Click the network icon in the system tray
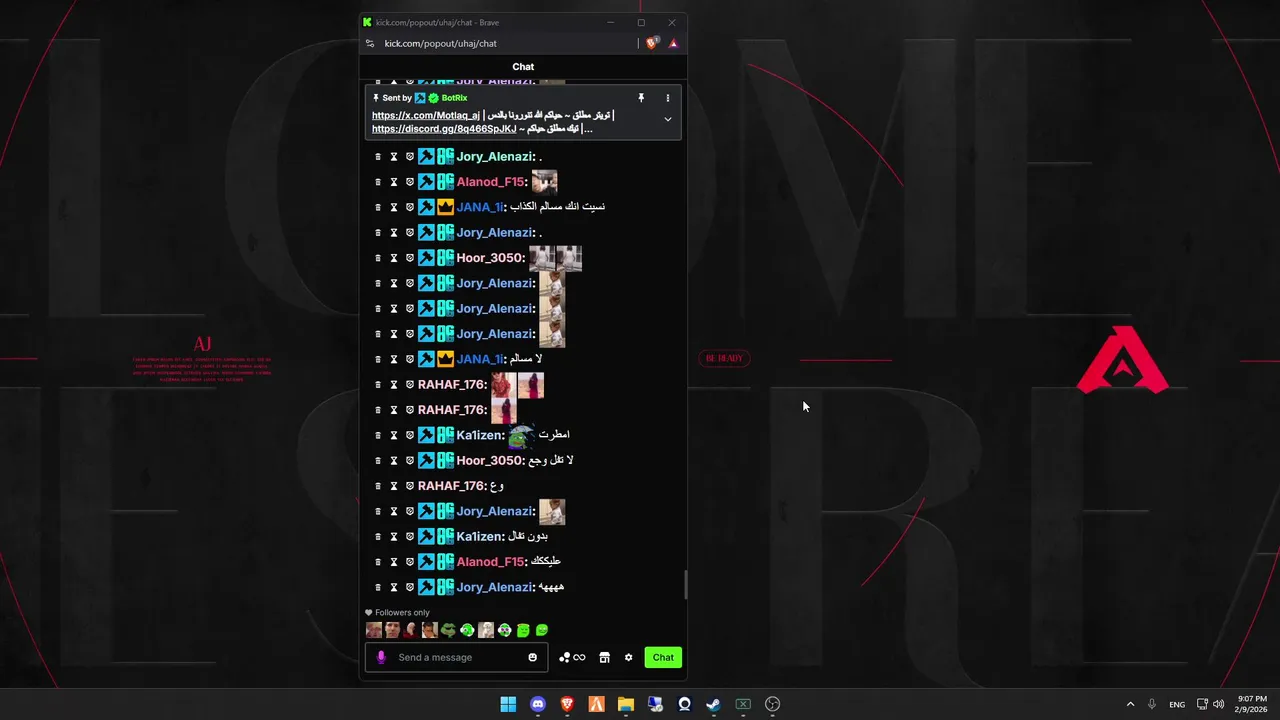 (x=1202, y=704)
